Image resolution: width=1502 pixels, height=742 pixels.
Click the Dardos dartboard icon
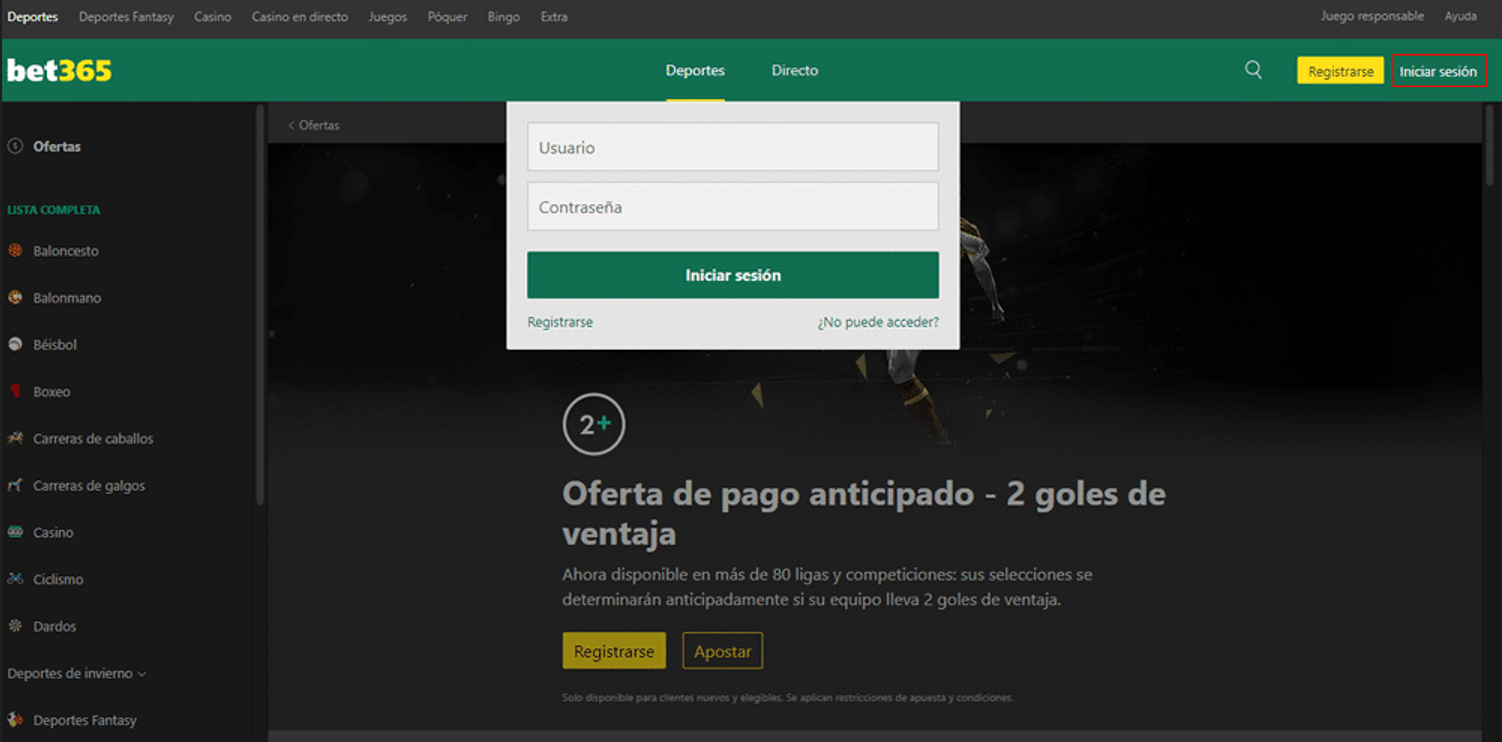point(15,626)
